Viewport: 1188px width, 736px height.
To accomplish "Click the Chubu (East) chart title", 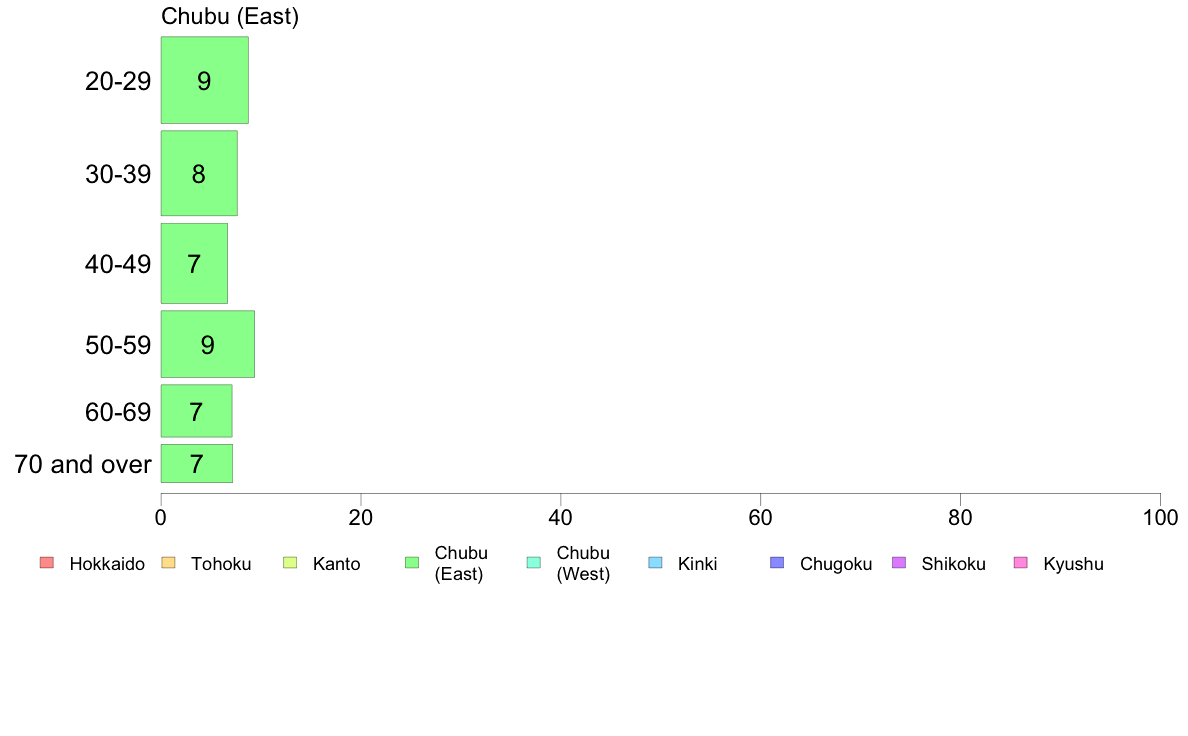I will pyautogui.click(x=230, y=17).
